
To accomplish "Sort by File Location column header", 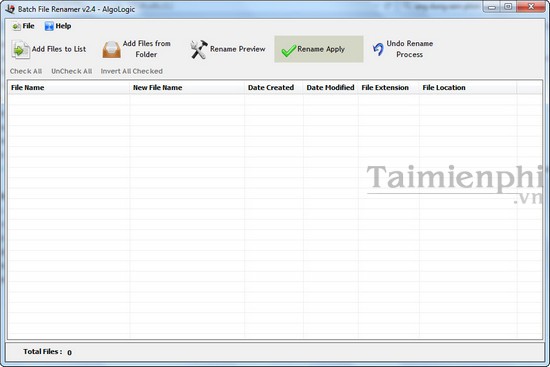I will [468, 88].
